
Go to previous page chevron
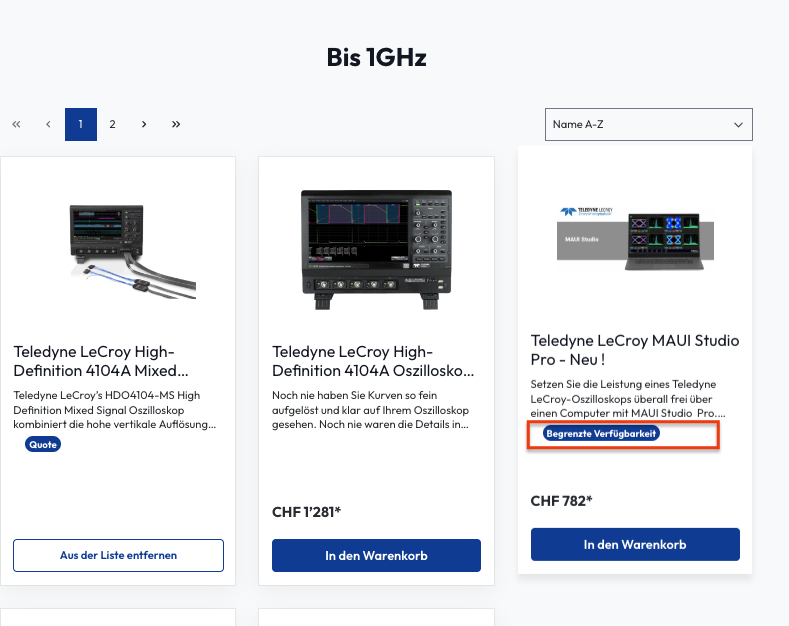(x=48, y=124)
